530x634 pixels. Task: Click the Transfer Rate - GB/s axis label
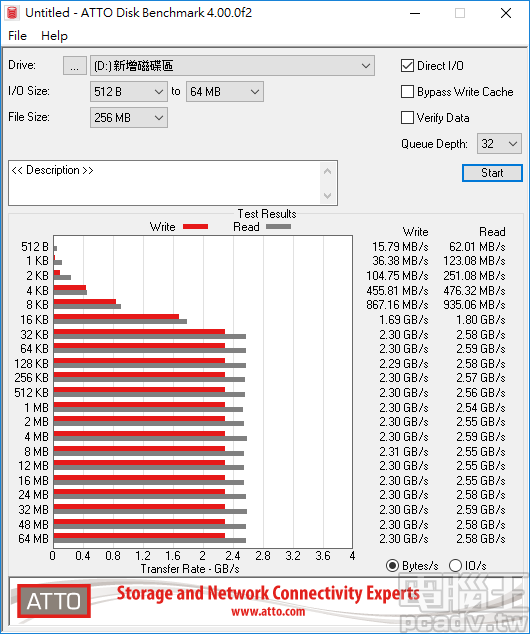[190, 569]
